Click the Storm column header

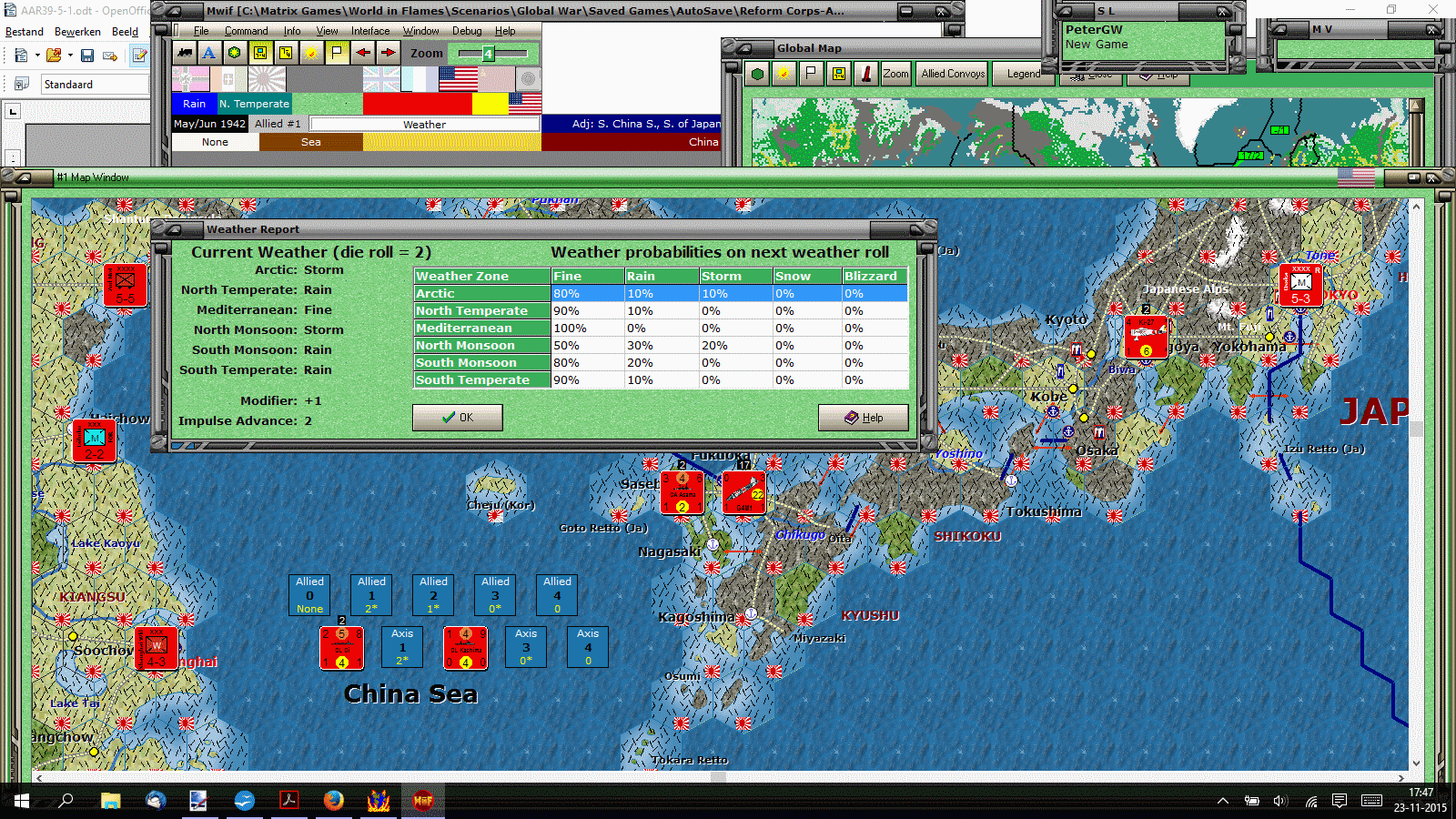[x=735, y=276]
